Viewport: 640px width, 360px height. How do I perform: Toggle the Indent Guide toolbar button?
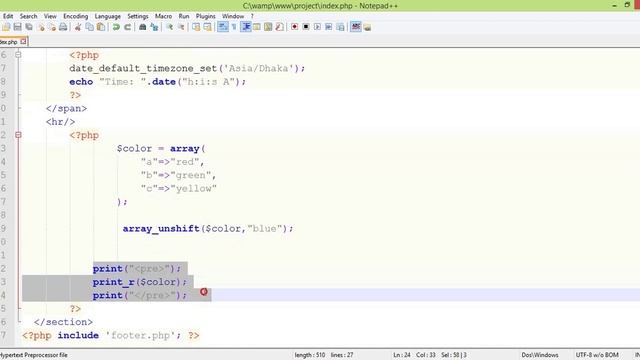tap(246, 27)
